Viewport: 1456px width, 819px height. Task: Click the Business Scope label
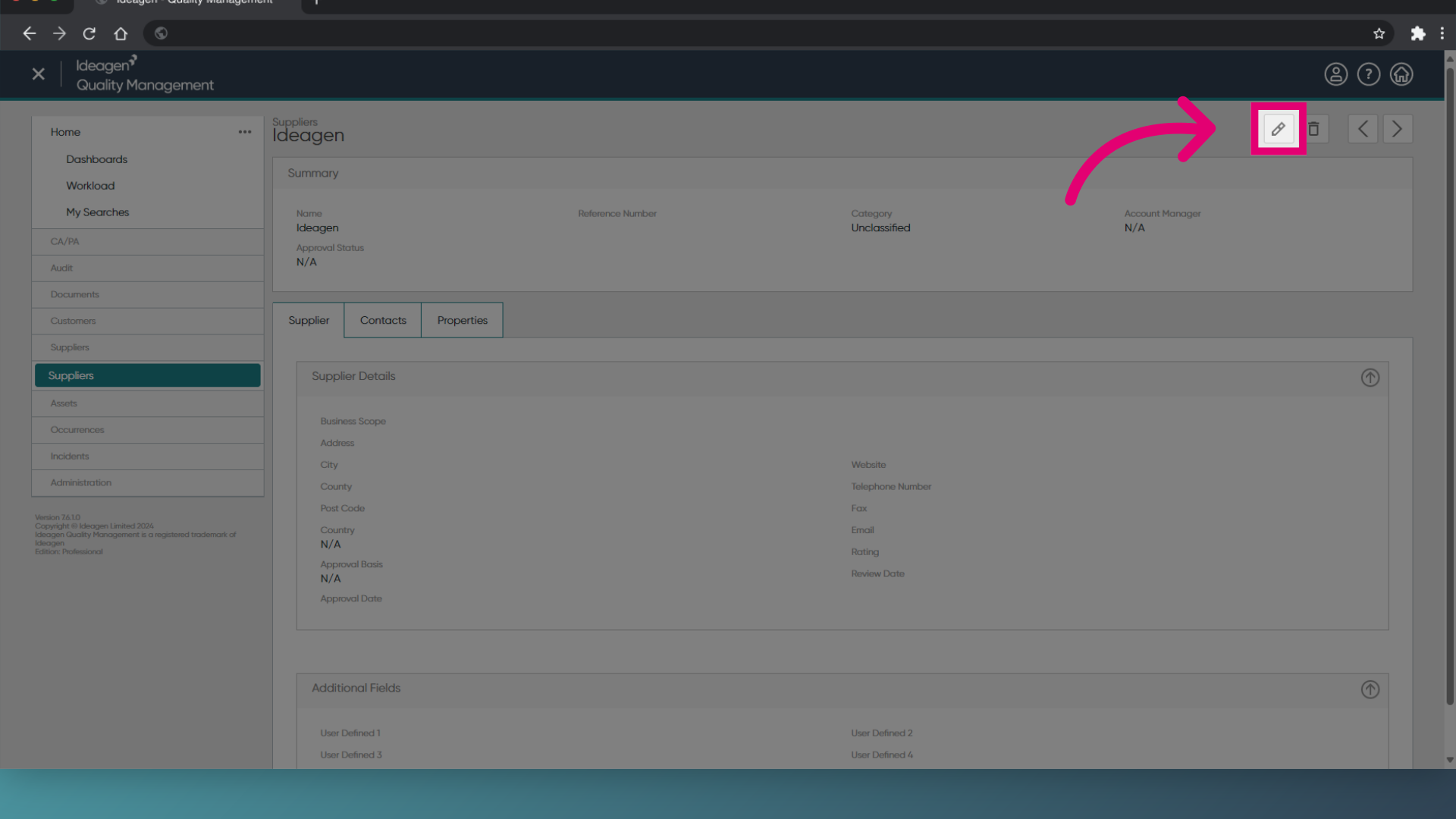pos(353,422)
